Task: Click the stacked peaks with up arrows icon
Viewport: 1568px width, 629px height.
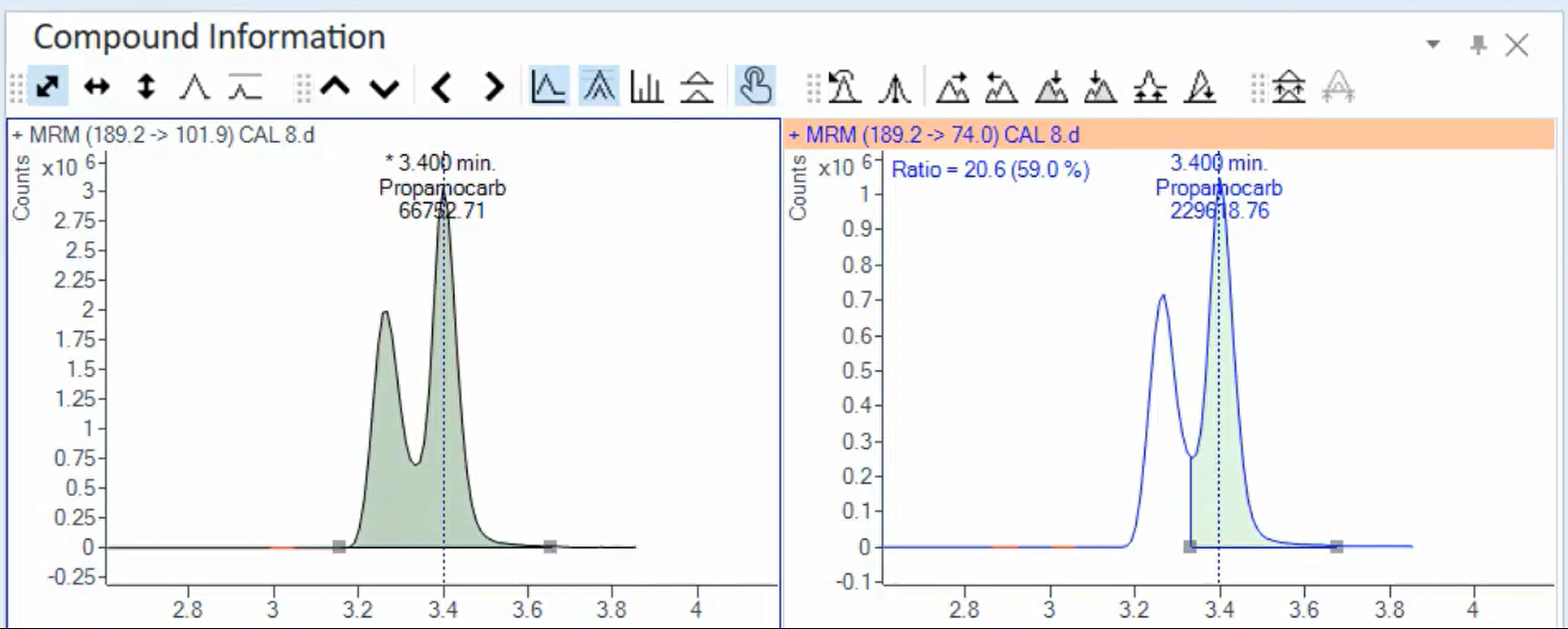Action: pos(1288,86)
